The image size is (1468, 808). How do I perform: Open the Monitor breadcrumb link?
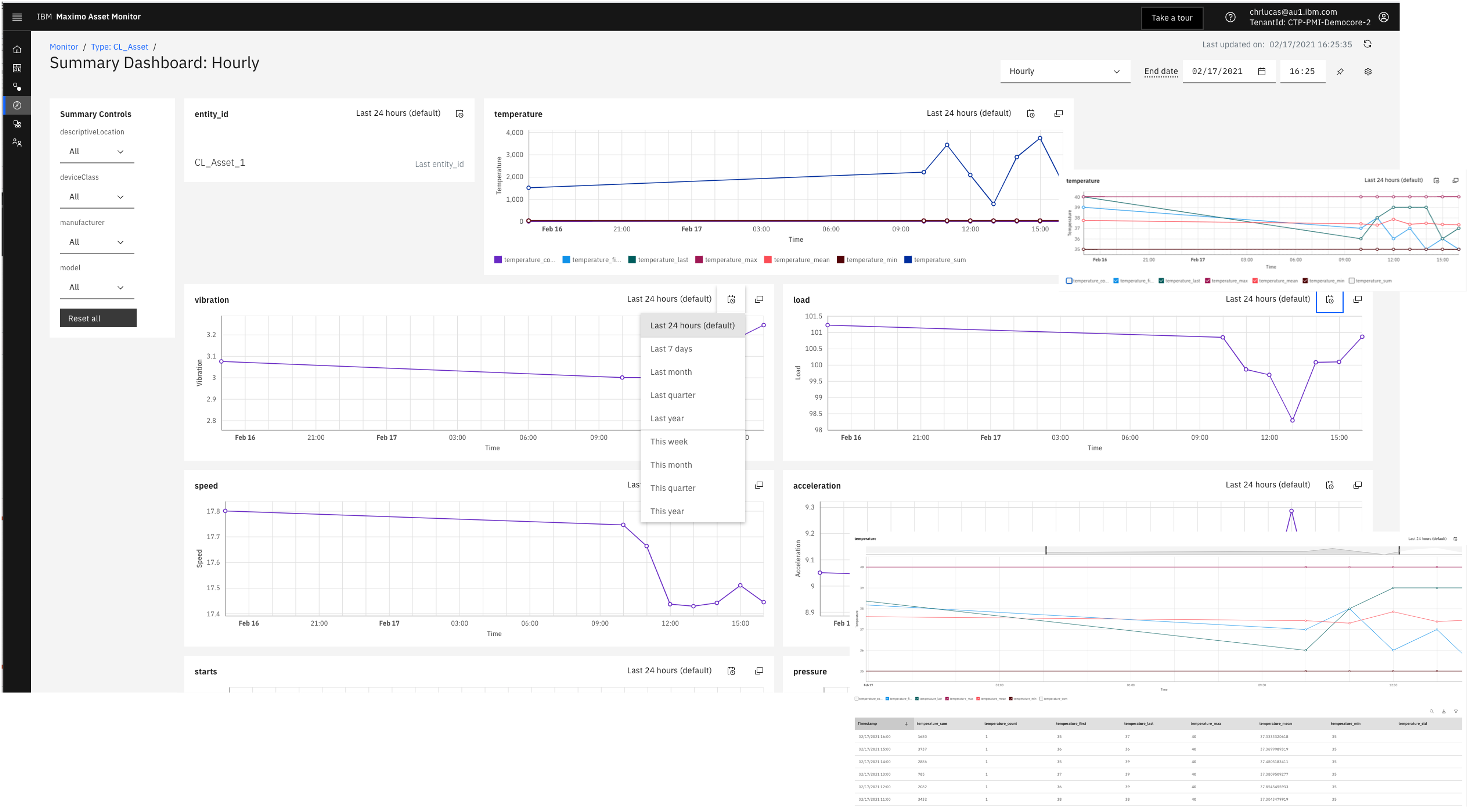(63, 46)
